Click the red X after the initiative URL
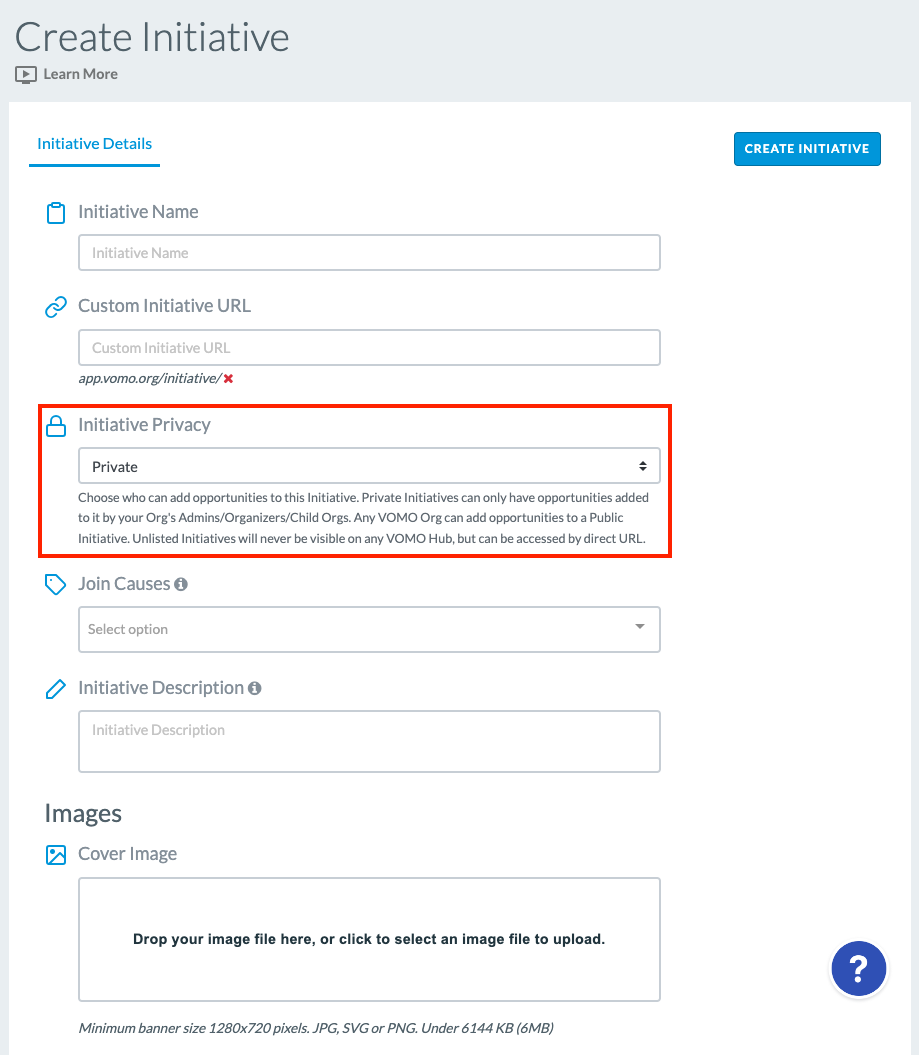This screenshot has height=1055, width=919. click(x=229, y=379)
